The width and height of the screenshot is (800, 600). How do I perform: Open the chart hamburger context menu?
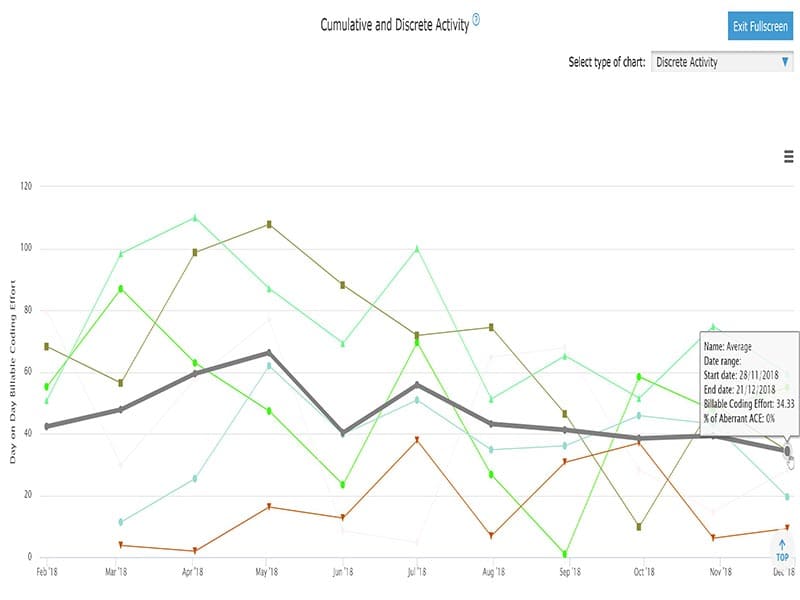click(x=788, y=157)
